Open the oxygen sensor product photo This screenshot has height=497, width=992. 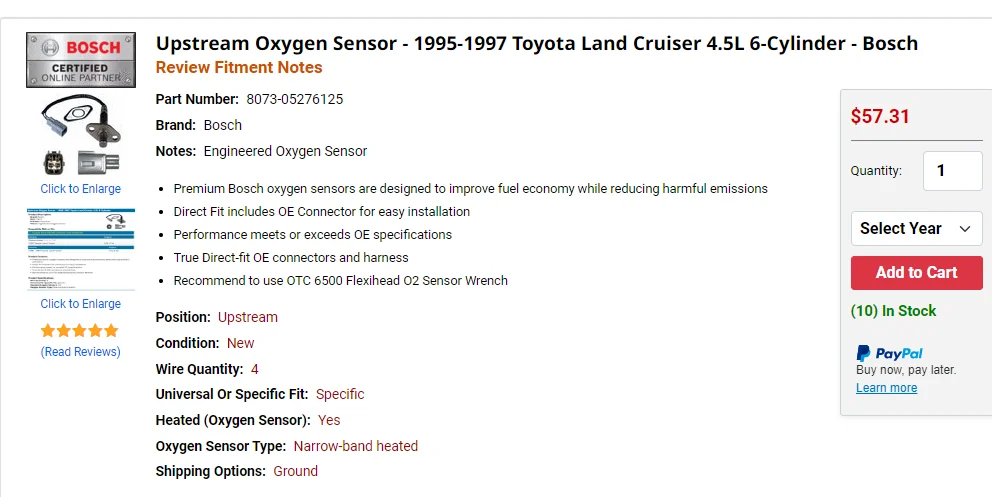[80, 135]
